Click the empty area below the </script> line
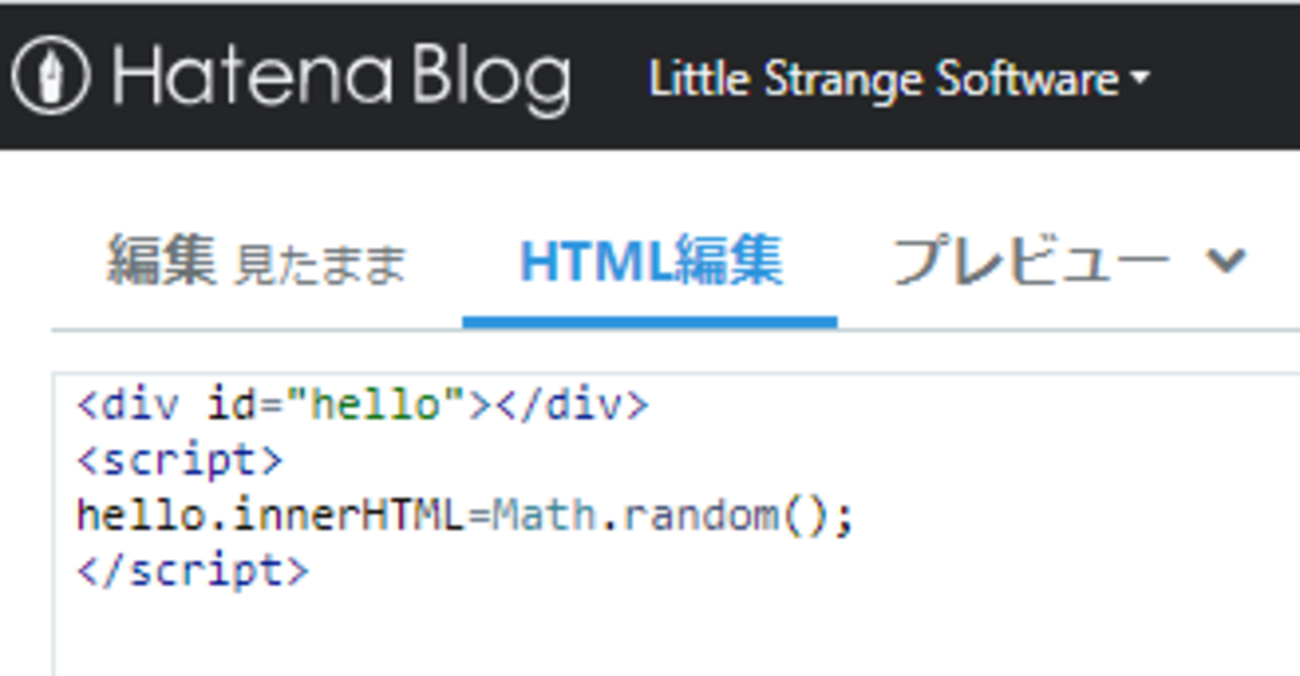1300x676 pixels. click(600, 630)
